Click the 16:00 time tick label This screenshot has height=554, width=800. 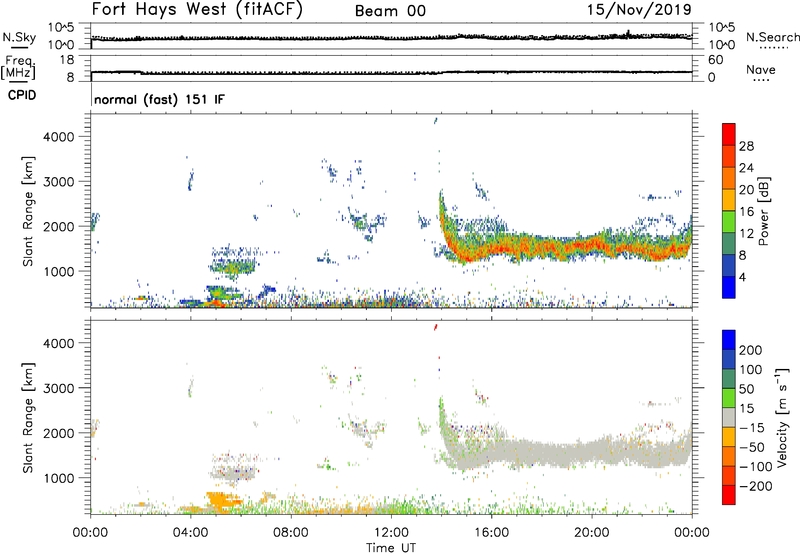point(491,533)
